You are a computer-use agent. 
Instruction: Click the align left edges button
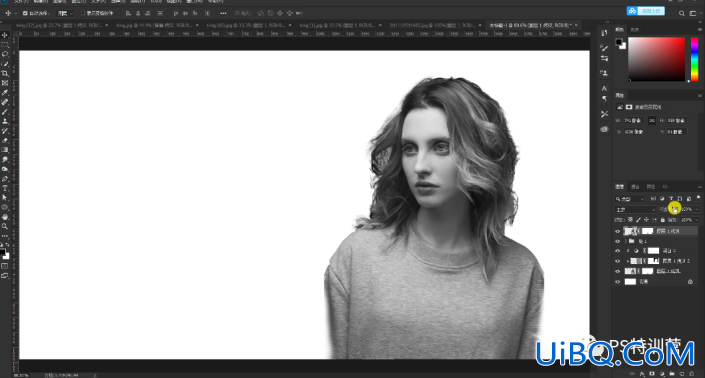click(x=128, y=13)
